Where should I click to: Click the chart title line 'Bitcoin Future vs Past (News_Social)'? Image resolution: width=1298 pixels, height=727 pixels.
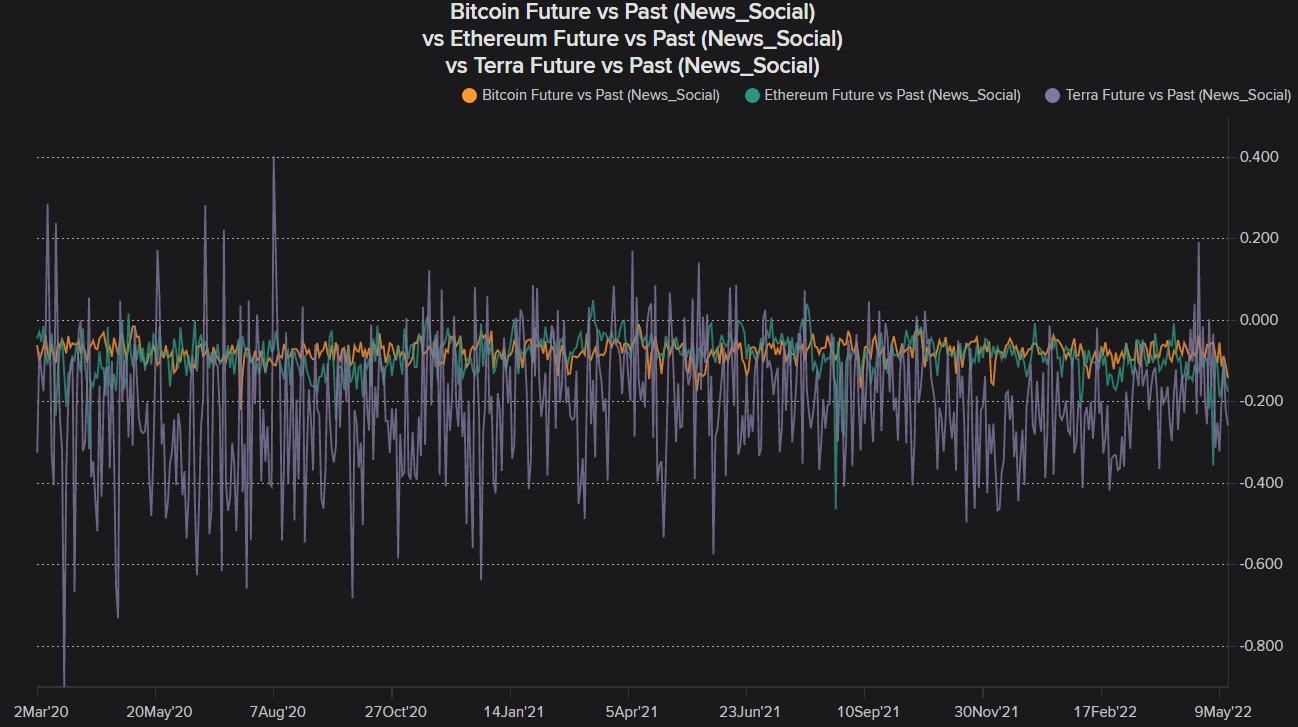633,13
